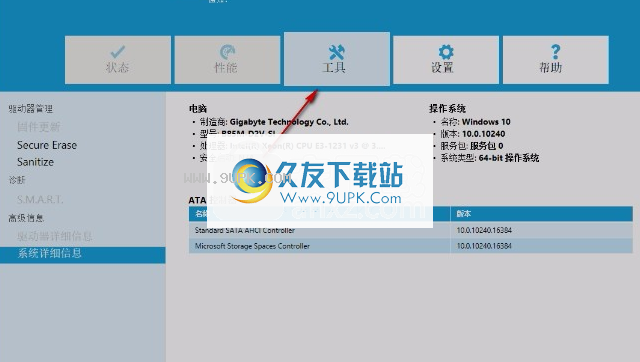Click the 服务包 0 service pack line
This screenshot has height=362, width=640.
(472, 146)
